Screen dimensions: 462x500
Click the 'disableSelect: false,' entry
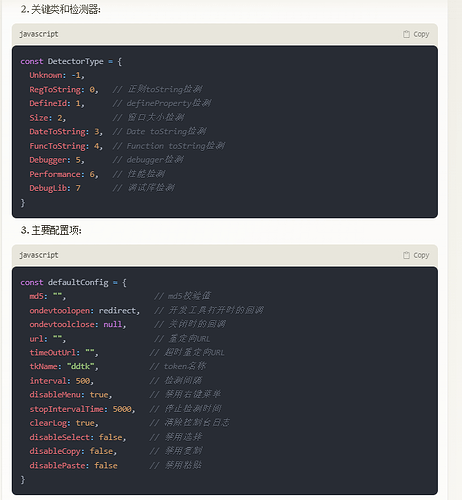pos(78,438)
